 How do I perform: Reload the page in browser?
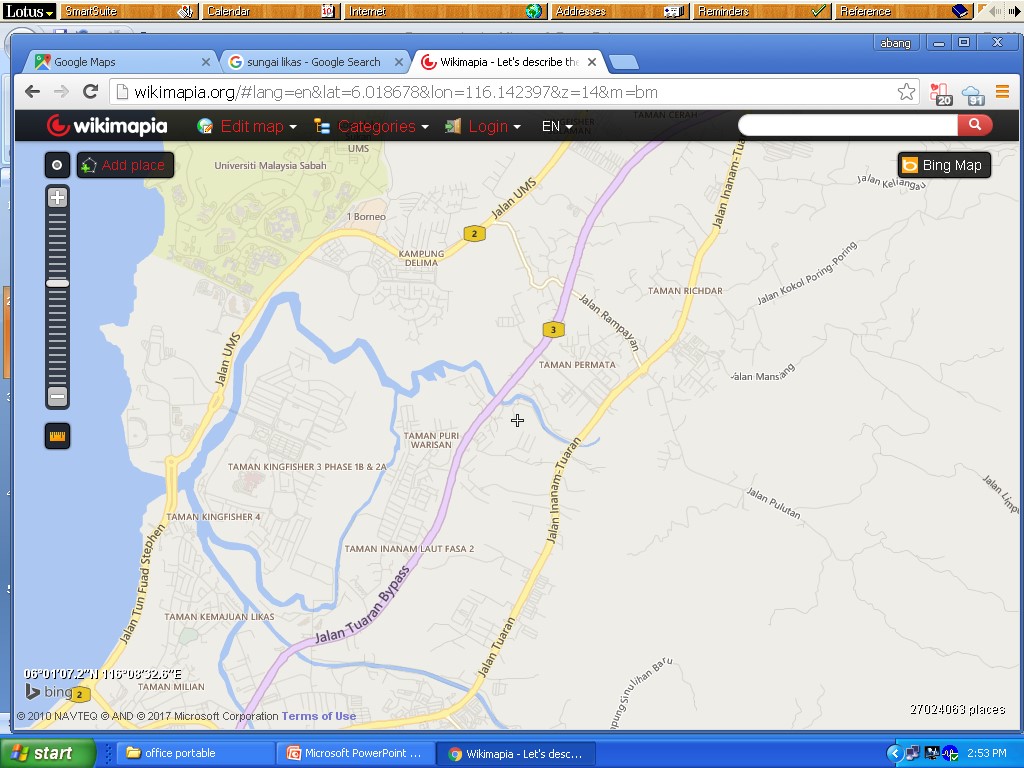[90, 92]
